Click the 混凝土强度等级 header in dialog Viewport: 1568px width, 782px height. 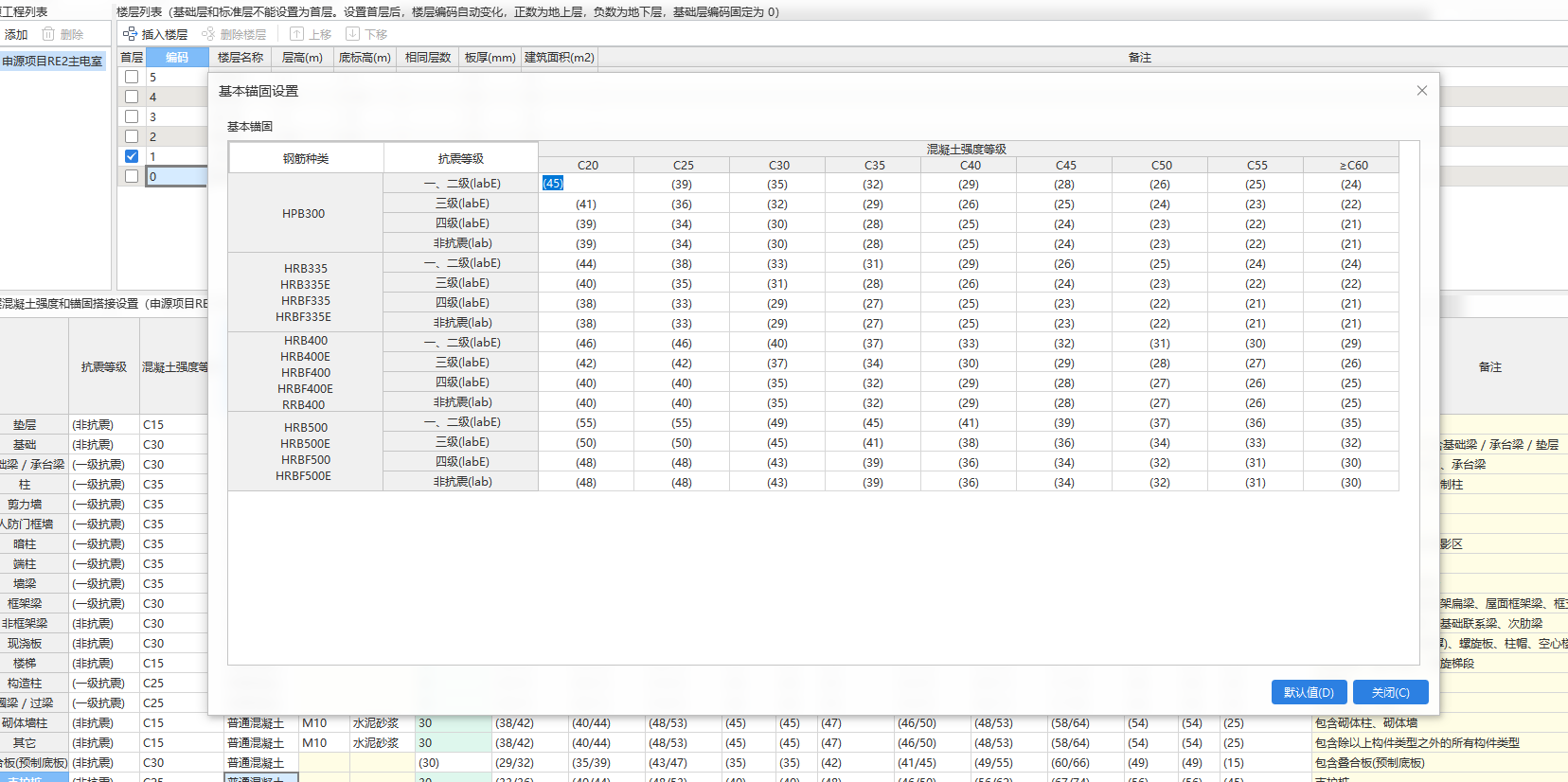click(x=967, y=149)
